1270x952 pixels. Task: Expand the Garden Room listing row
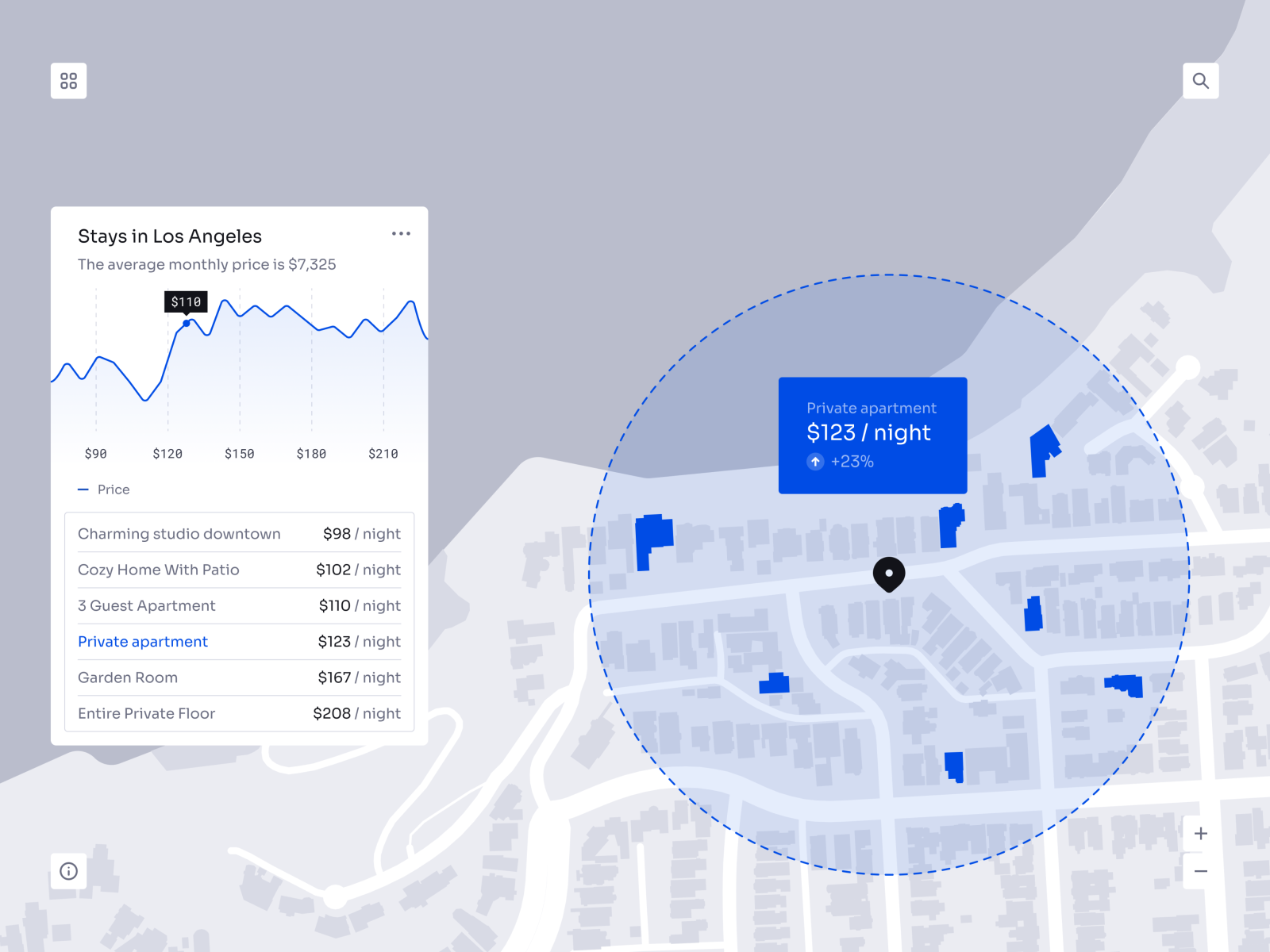(x=239, y=677)
